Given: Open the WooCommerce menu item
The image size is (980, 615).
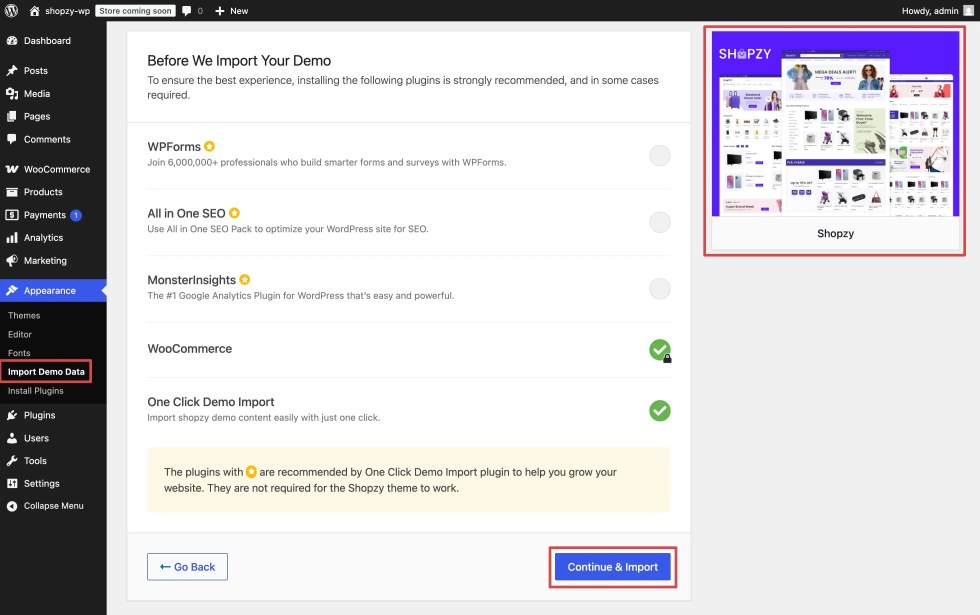Looking at the screenshot, I should (53, 169).
